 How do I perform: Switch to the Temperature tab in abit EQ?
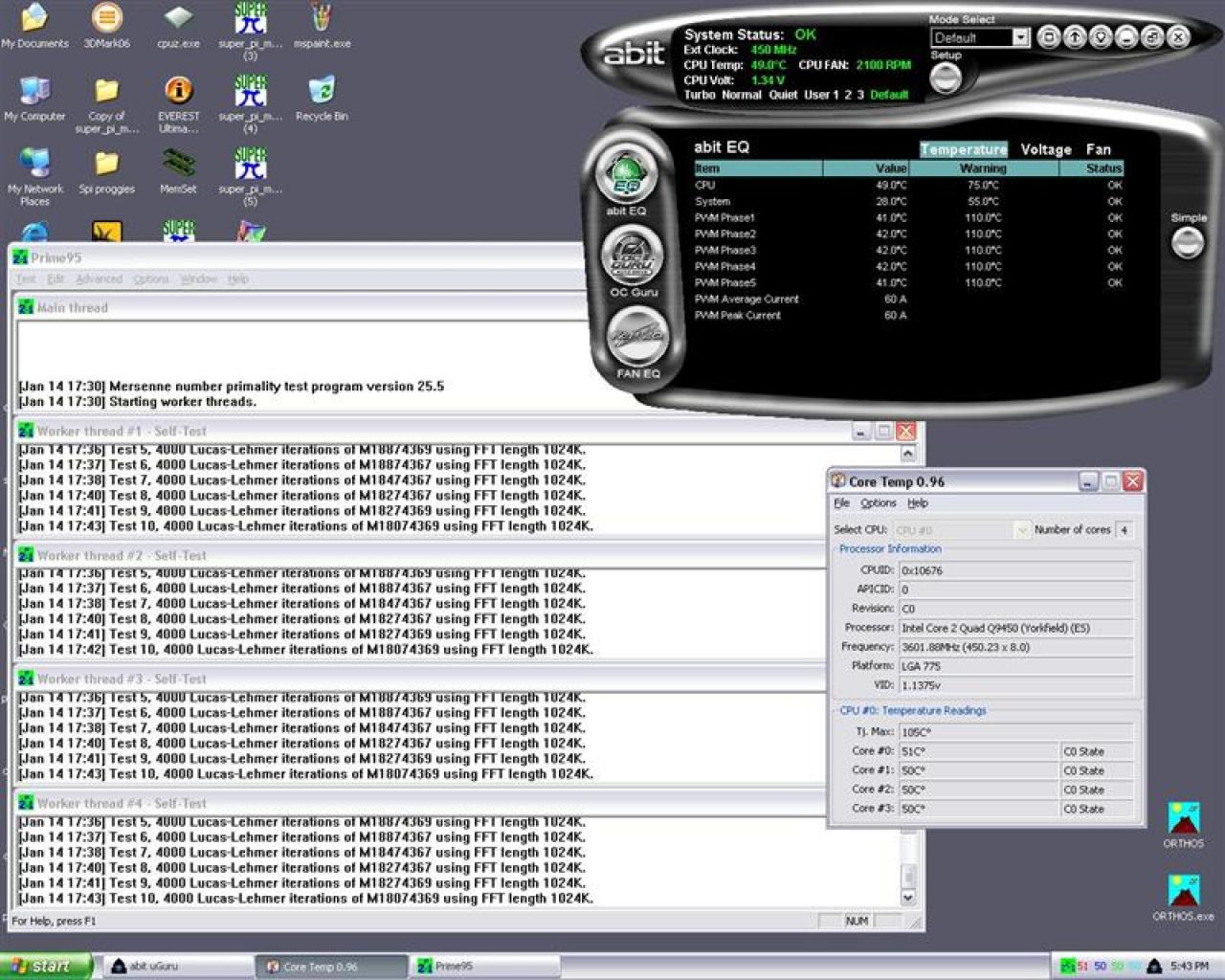pos(964,149)
